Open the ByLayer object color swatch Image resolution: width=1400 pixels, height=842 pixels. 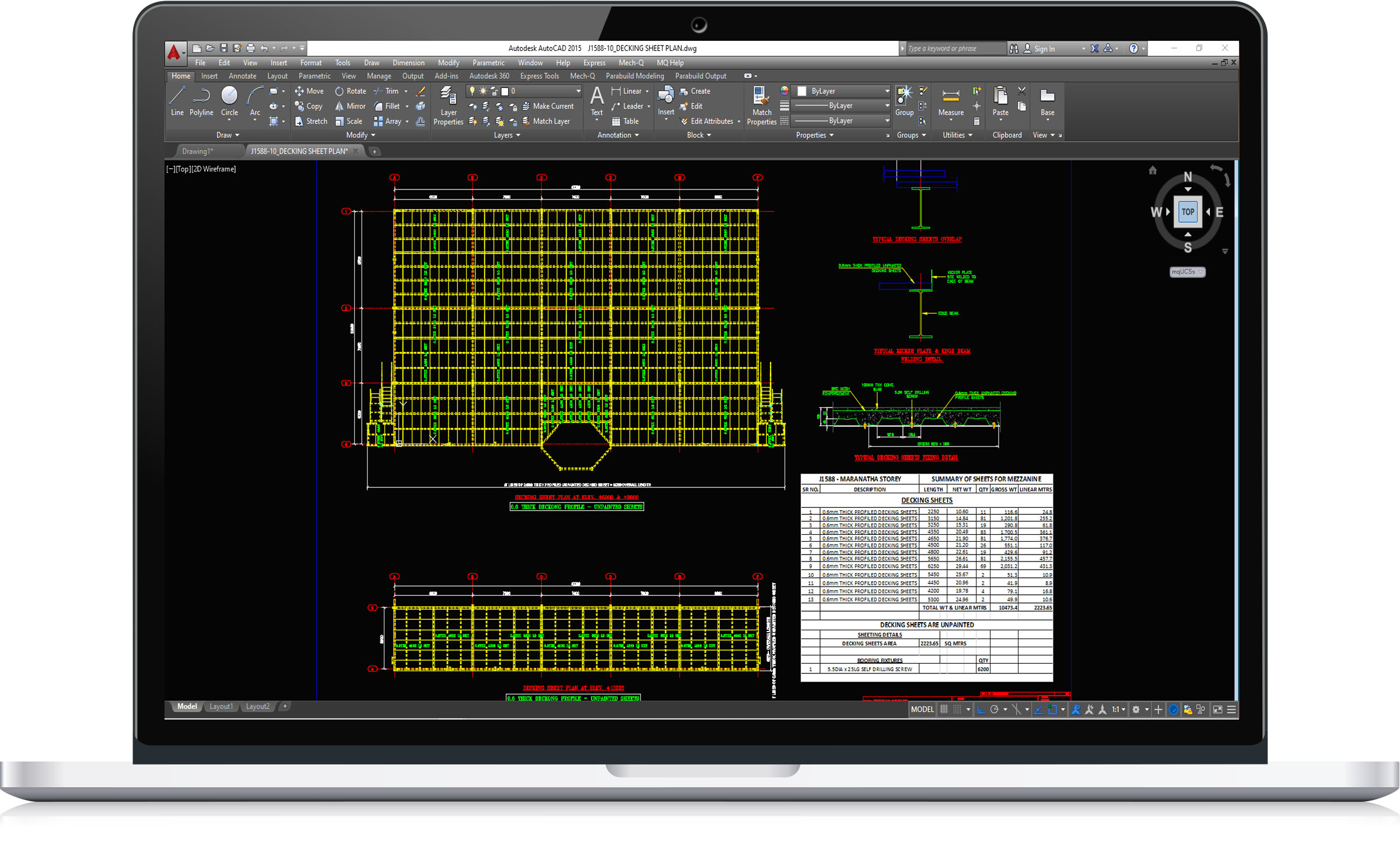pyautogui.click(x=801, y=91)
